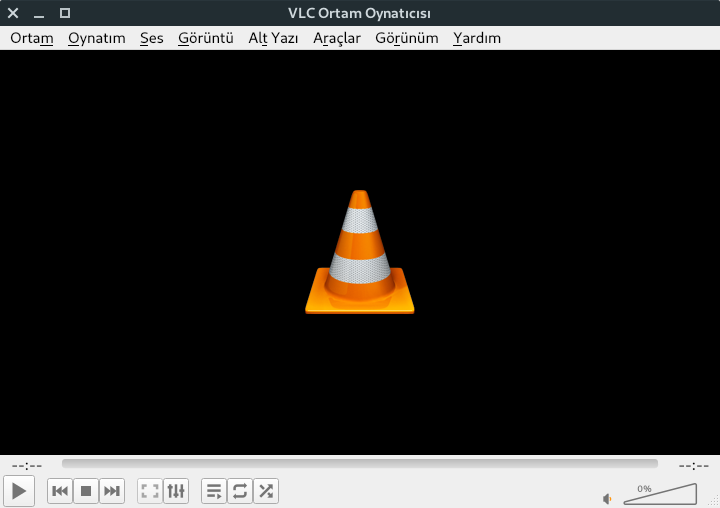This screenshot has height=508, width=720.
Task: Skip to next media track
Action: click(112, 491)
